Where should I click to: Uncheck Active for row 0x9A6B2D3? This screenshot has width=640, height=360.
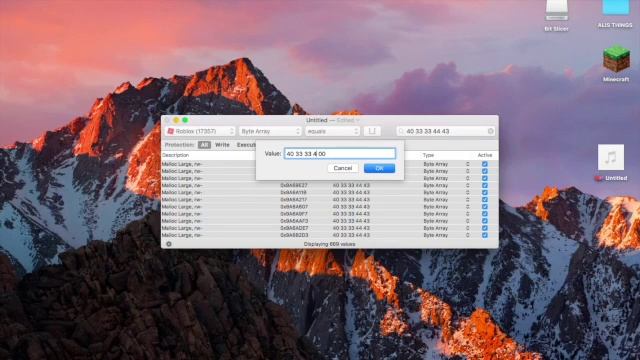pos(484,235)
